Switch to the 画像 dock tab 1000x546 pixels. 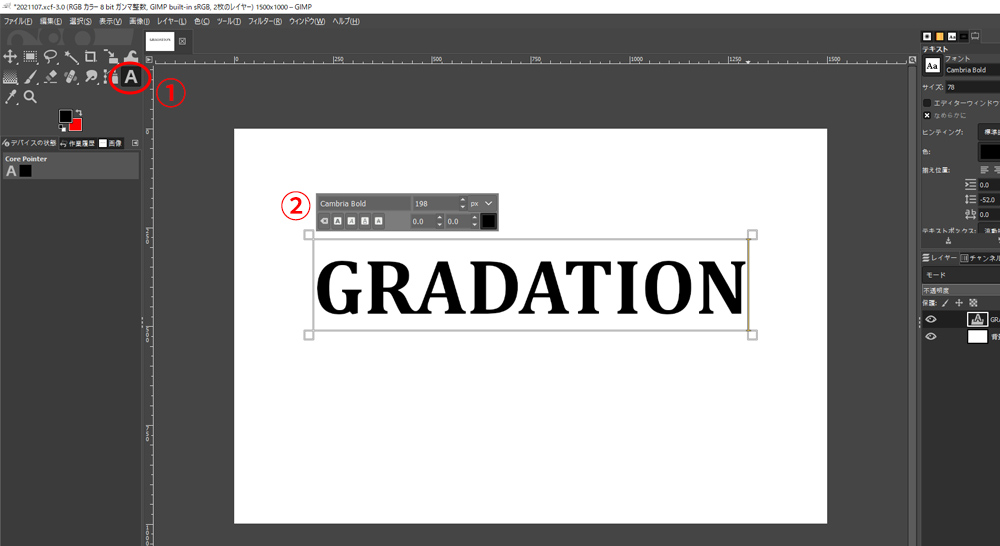point(110,144)
